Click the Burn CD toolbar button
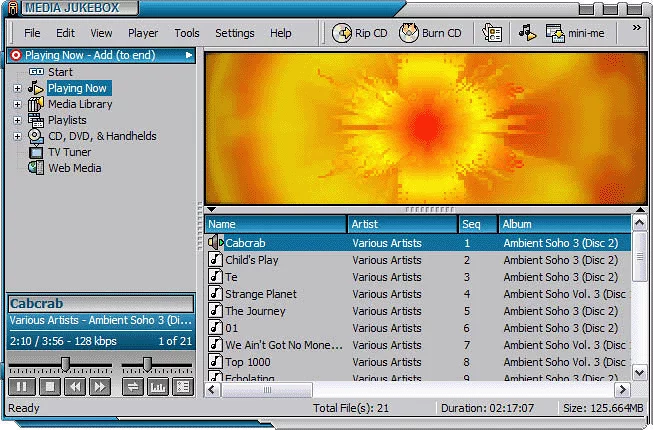The image size is (653, 430). click(x=431, y=33)
